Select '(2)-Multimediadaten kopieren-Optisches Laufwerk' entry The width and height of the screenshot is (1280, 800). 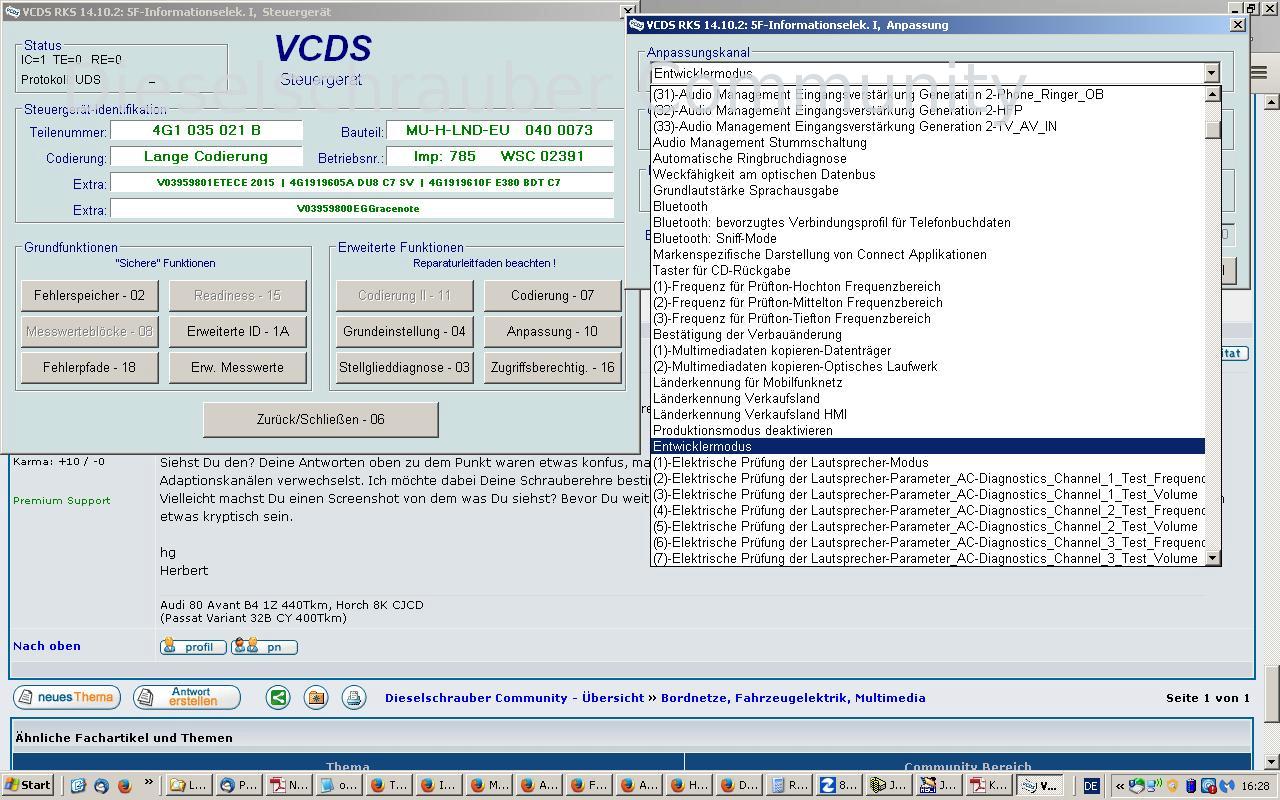[x=928, y=366]
